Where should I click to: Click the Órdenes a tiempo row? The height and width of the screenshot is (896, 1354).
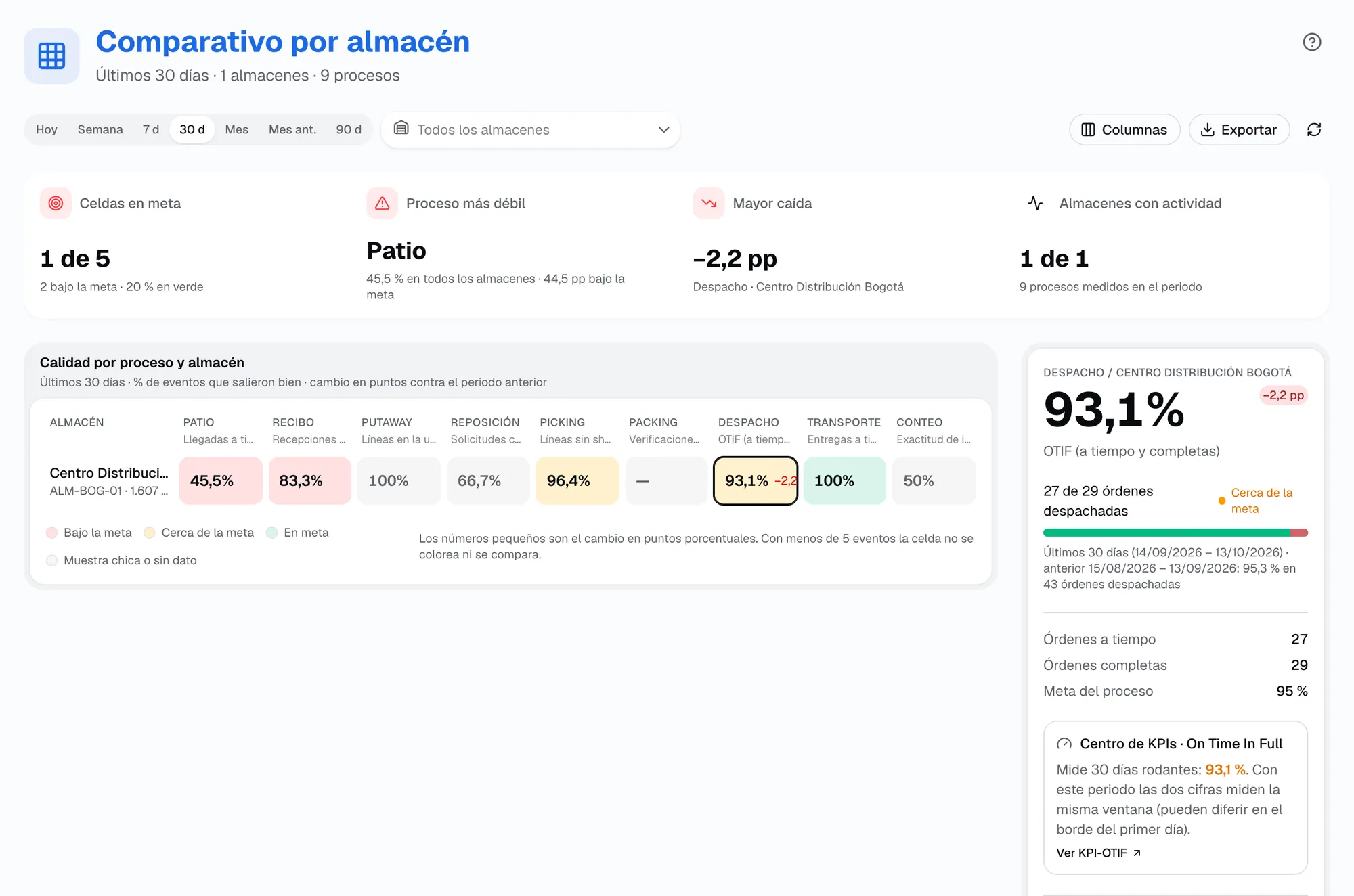point(1175,639)
